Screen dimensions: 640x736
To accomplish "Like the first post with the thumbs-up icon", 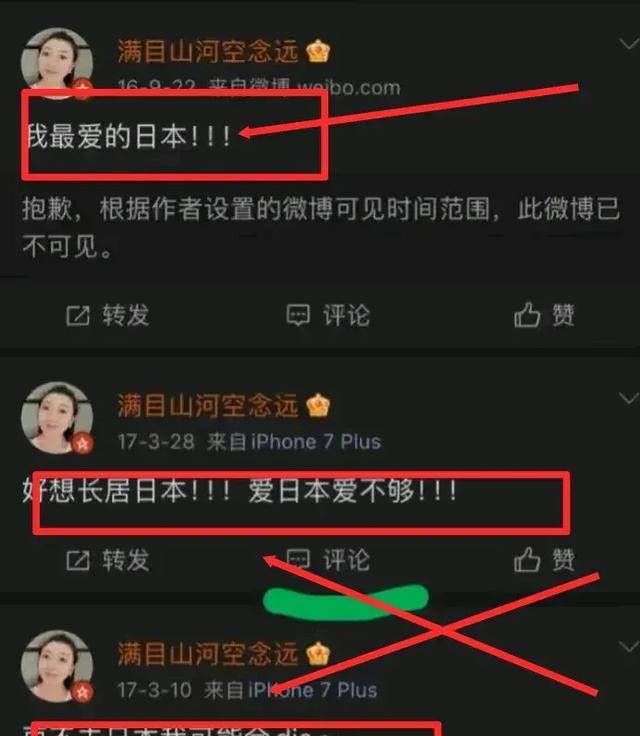I will point(527,314).
